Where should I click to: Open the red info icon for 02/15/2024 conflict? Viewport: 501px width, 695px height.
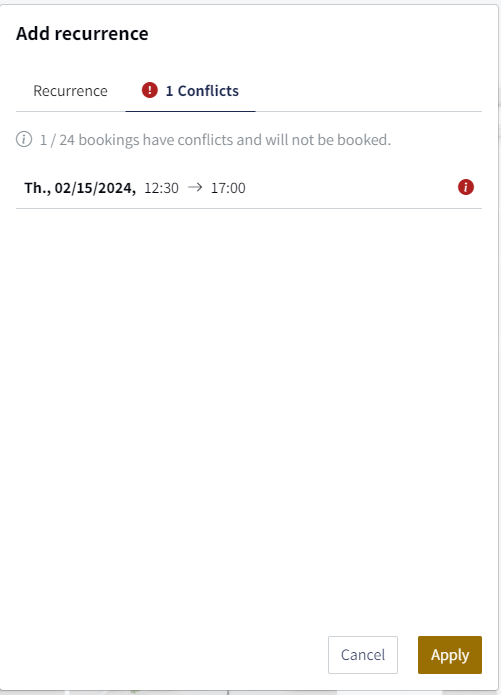pos(466,187)
